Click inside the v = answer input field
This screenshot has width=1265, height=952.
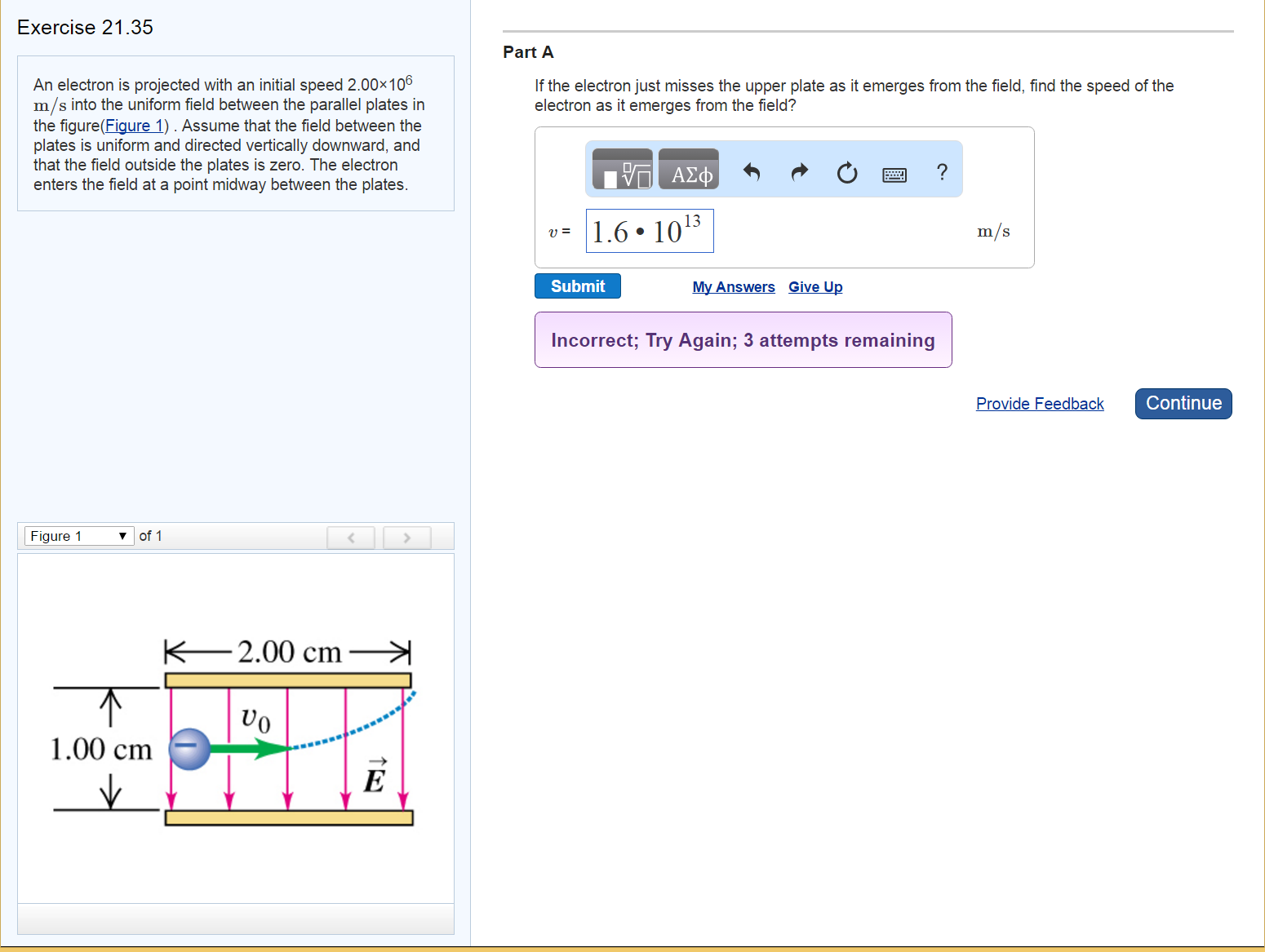649,231
